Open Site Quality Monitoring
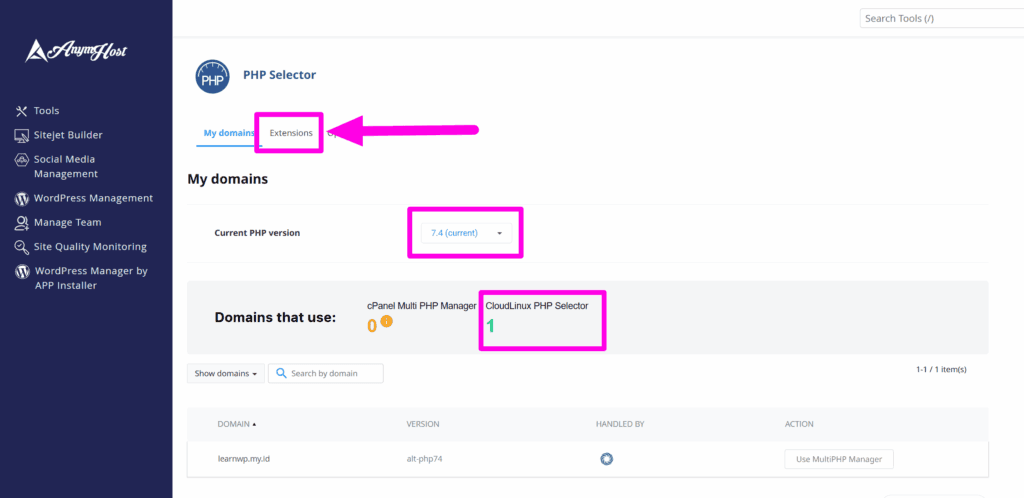The height and width of the screenshot is (498, 1024). pyautogui.click(x=90, y=247)
